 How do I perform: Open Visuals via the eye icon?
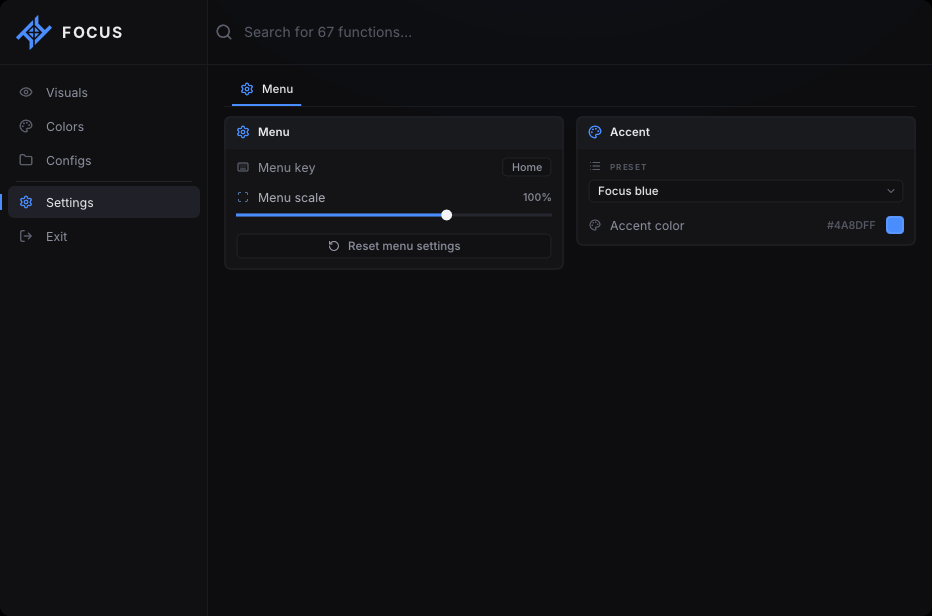[x=26, y=92]
